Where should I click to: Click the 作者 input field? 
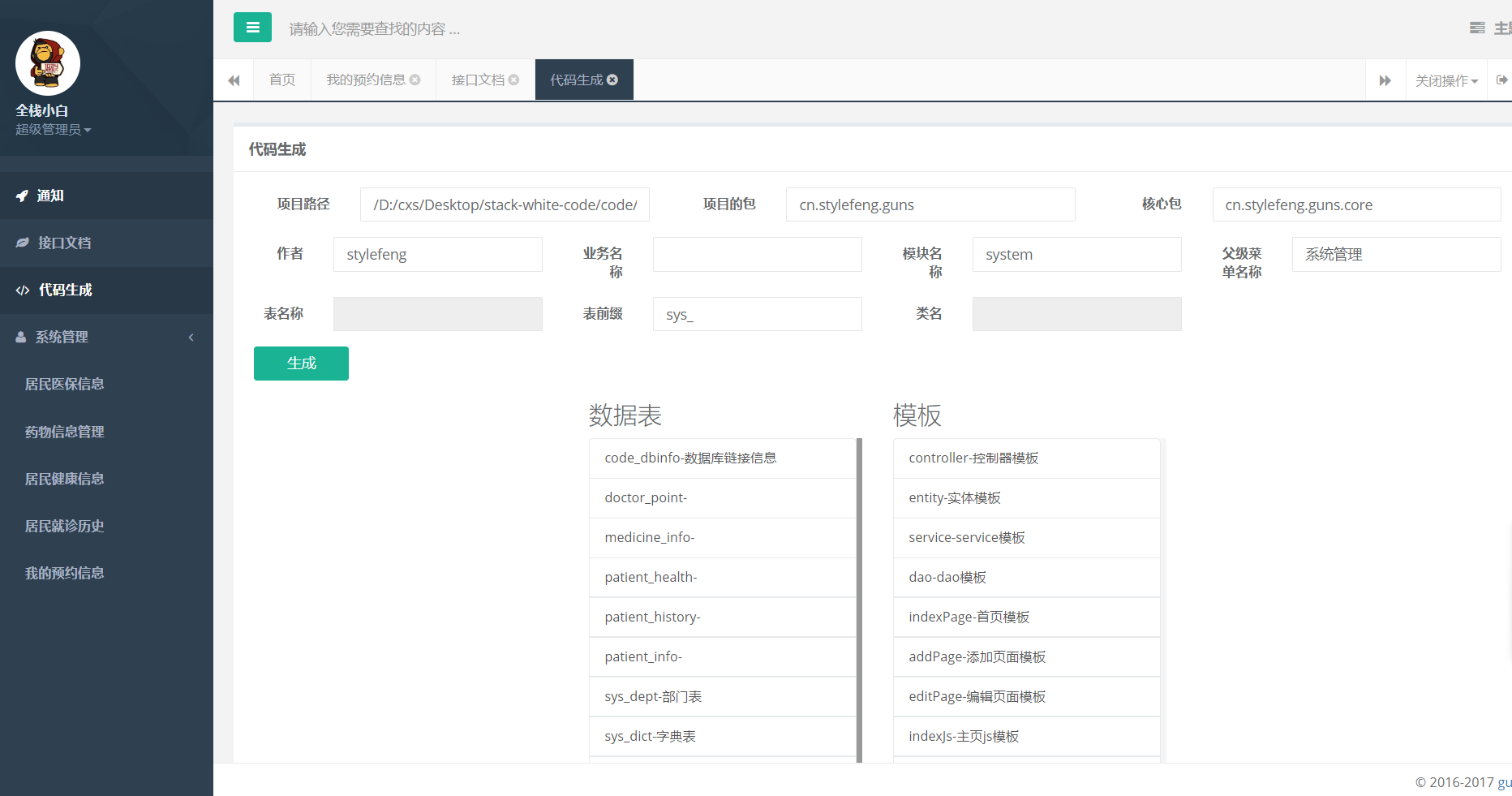pos(438,254)
